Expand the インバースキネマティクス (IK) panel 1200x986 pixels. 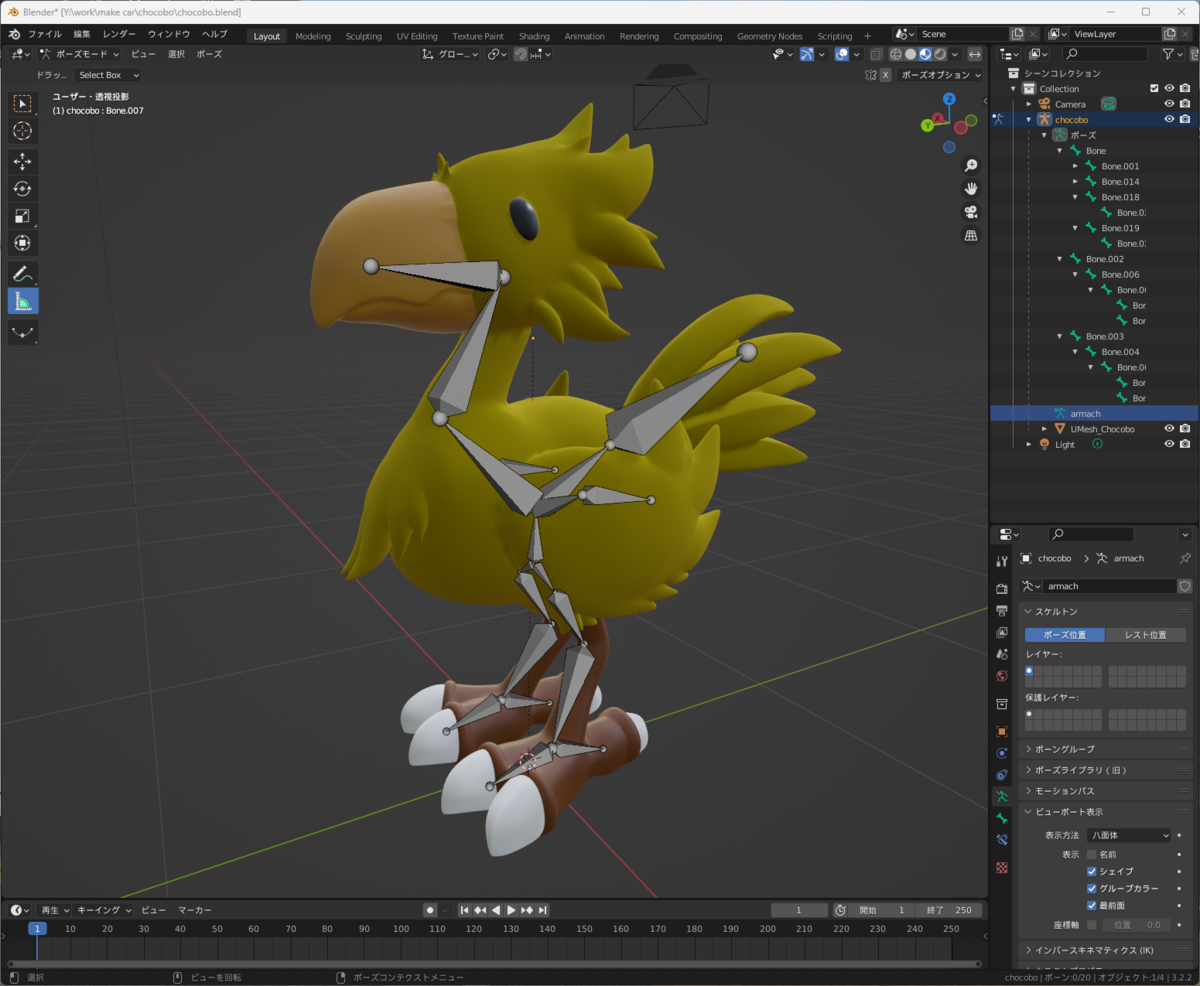point(1106,950)
